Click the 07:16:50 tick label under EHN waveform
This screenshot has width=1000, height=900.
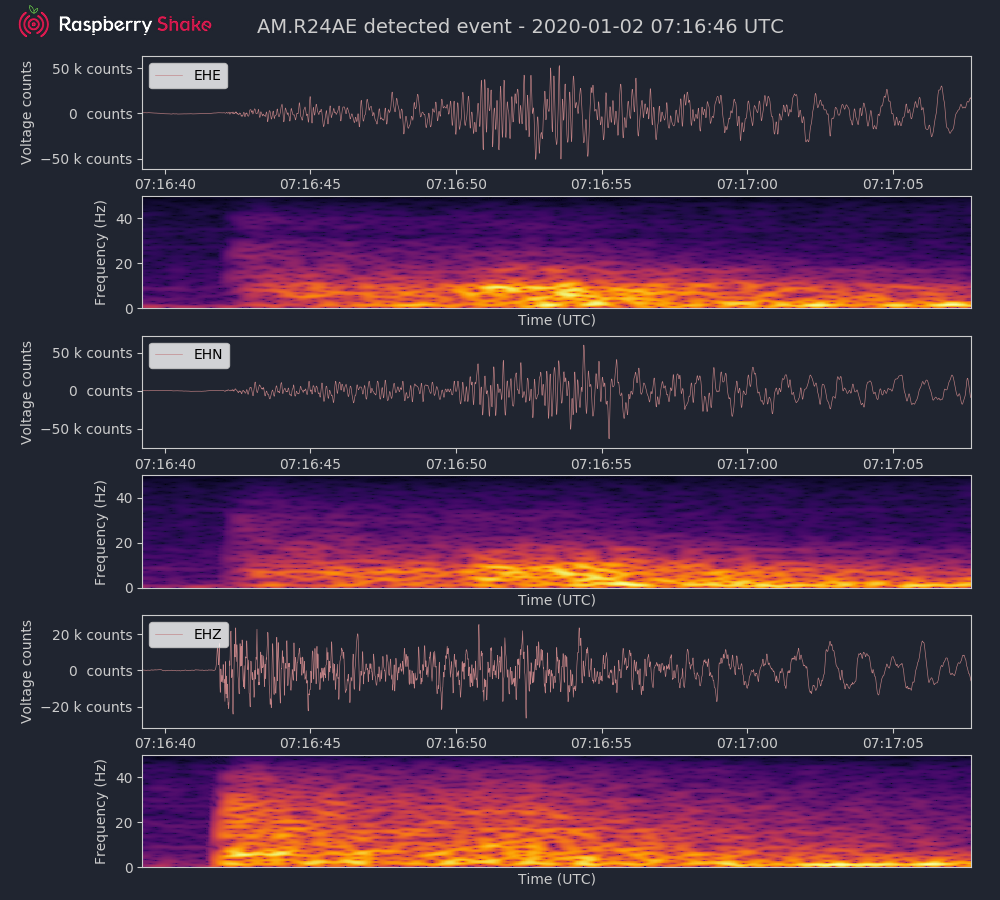tap(456, 464)
